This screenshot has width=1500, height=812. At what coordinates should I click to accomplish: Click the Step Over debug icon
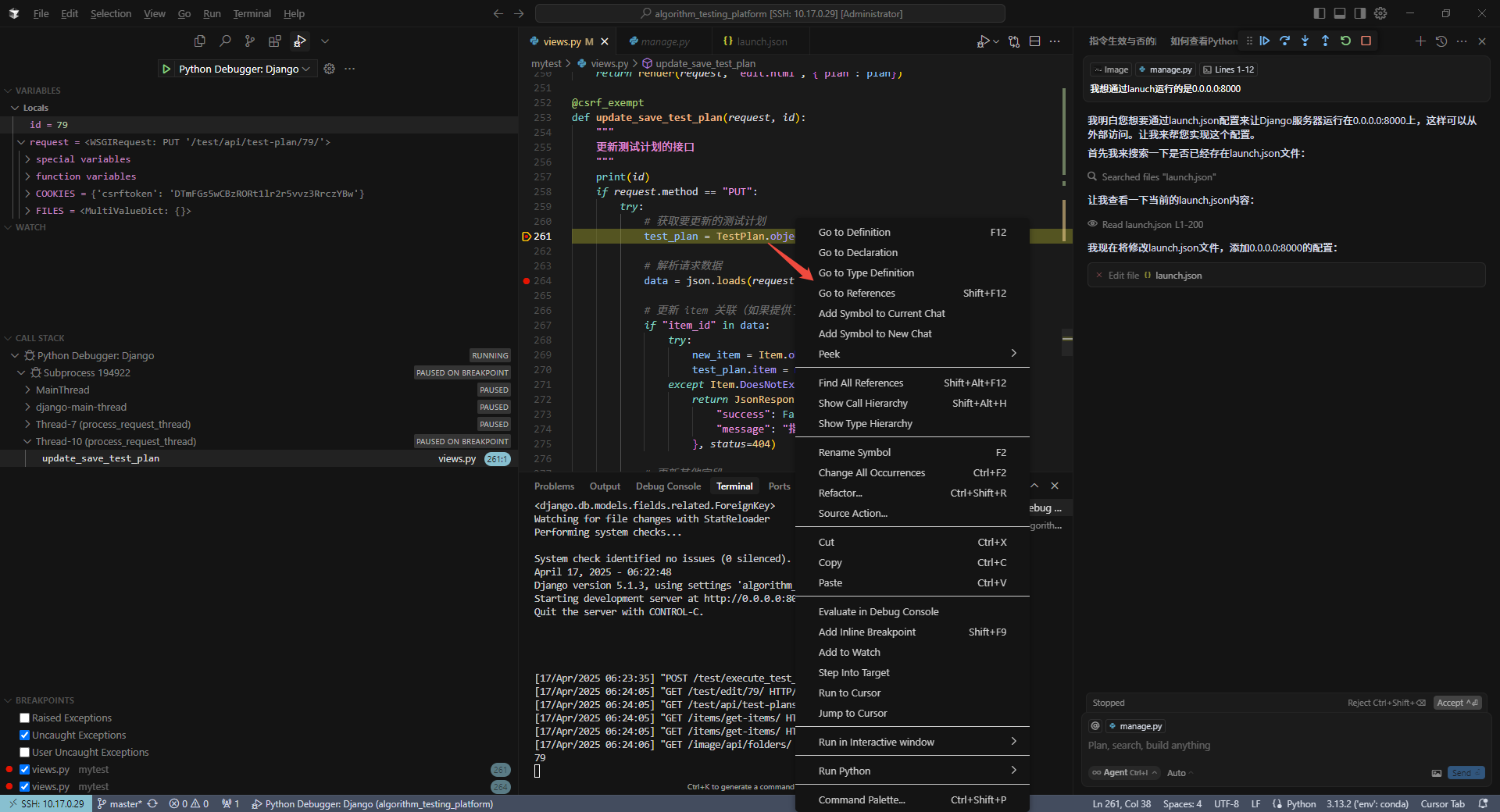point(1285,41)
